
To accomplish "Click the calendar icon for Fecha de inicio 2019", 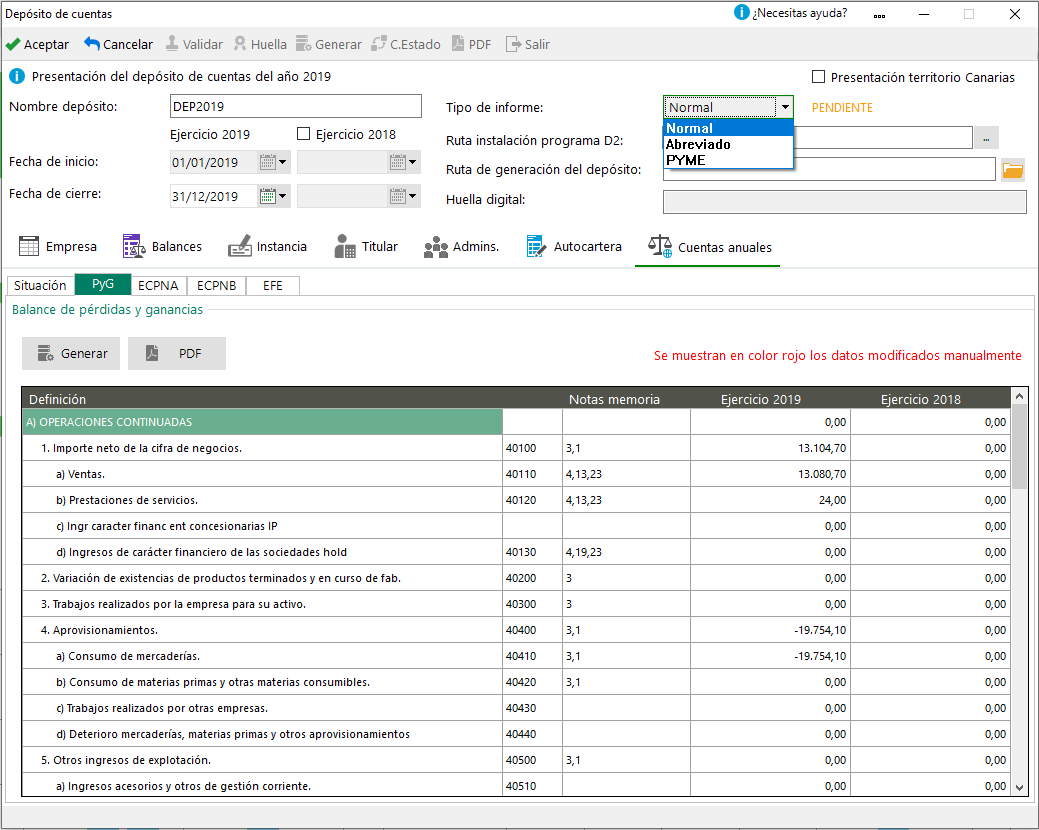I will point(268,162).
